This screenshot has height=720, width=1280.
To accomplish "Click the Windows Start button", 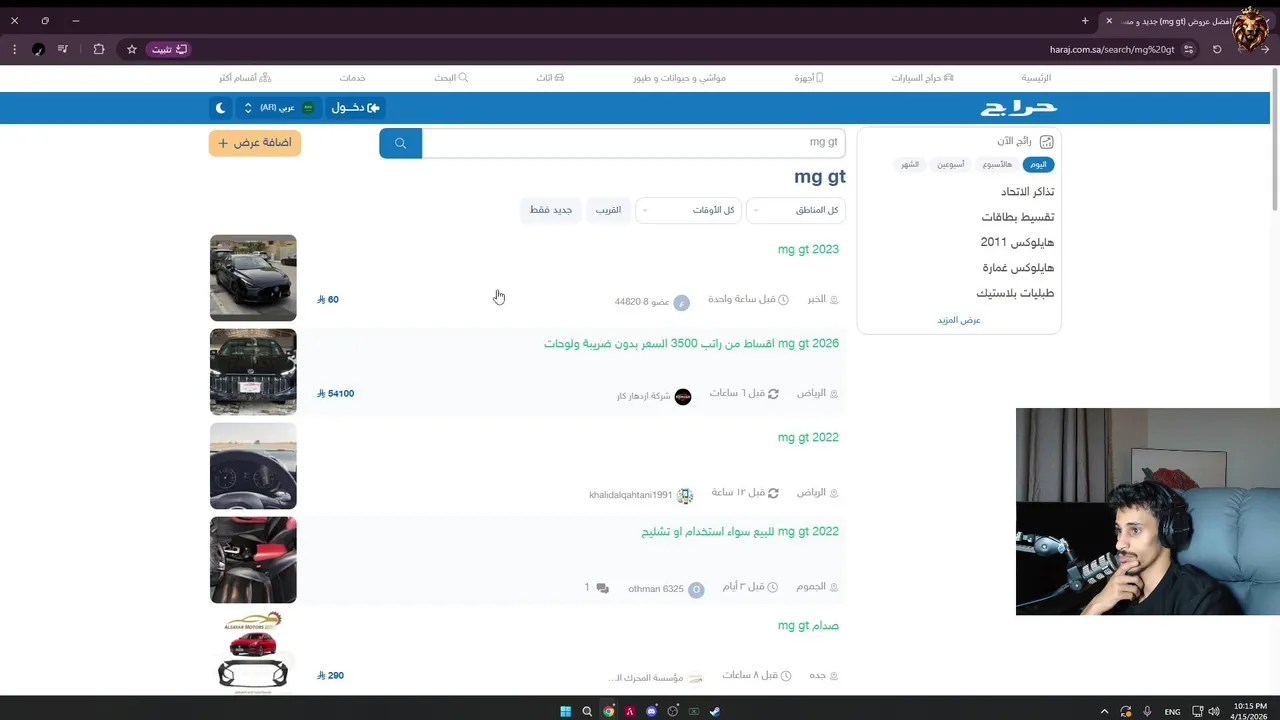I will coord(565,711).
